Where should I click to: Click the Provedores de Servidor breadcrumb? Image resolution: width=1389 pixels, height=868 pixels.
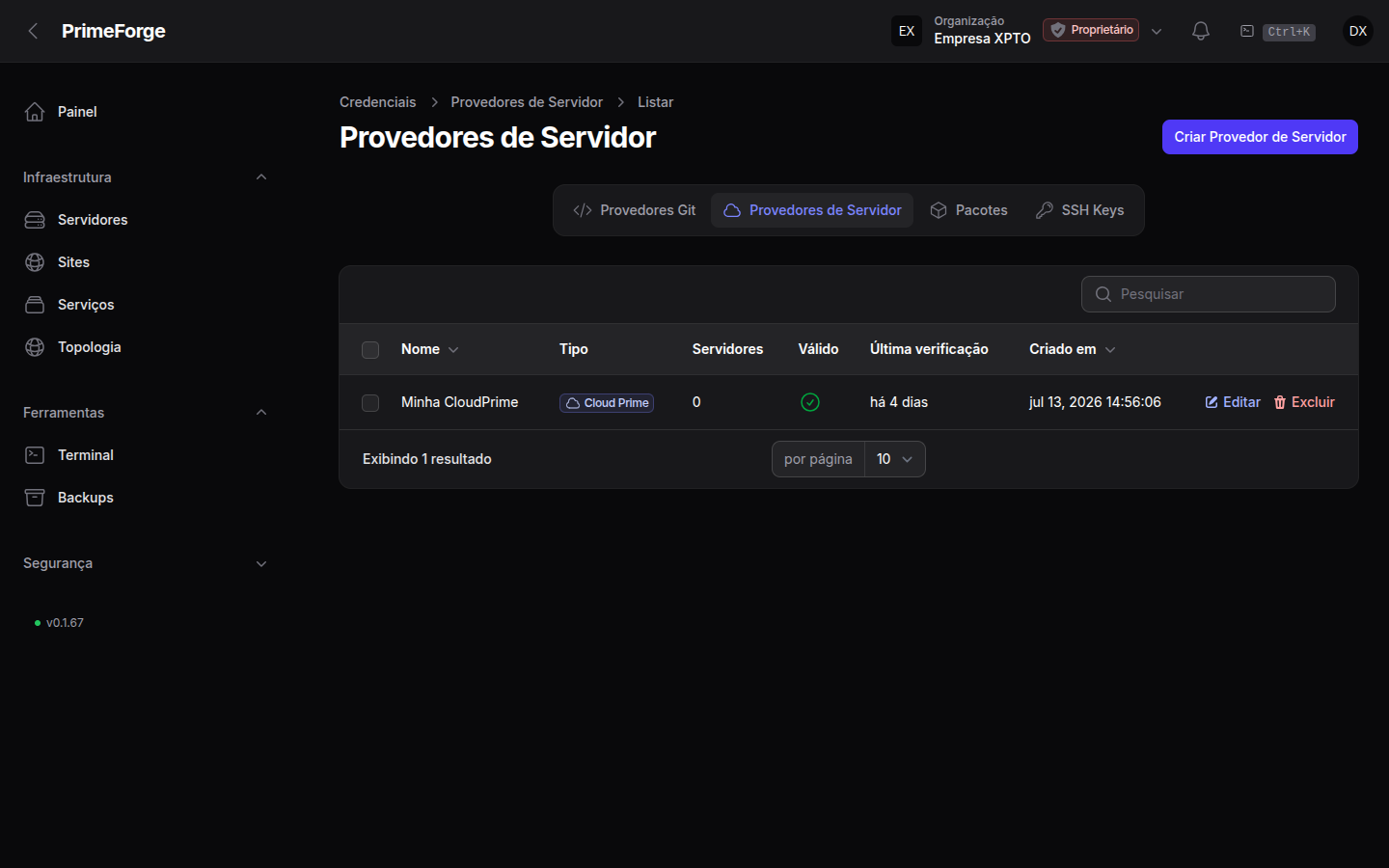tap(527, 102)
